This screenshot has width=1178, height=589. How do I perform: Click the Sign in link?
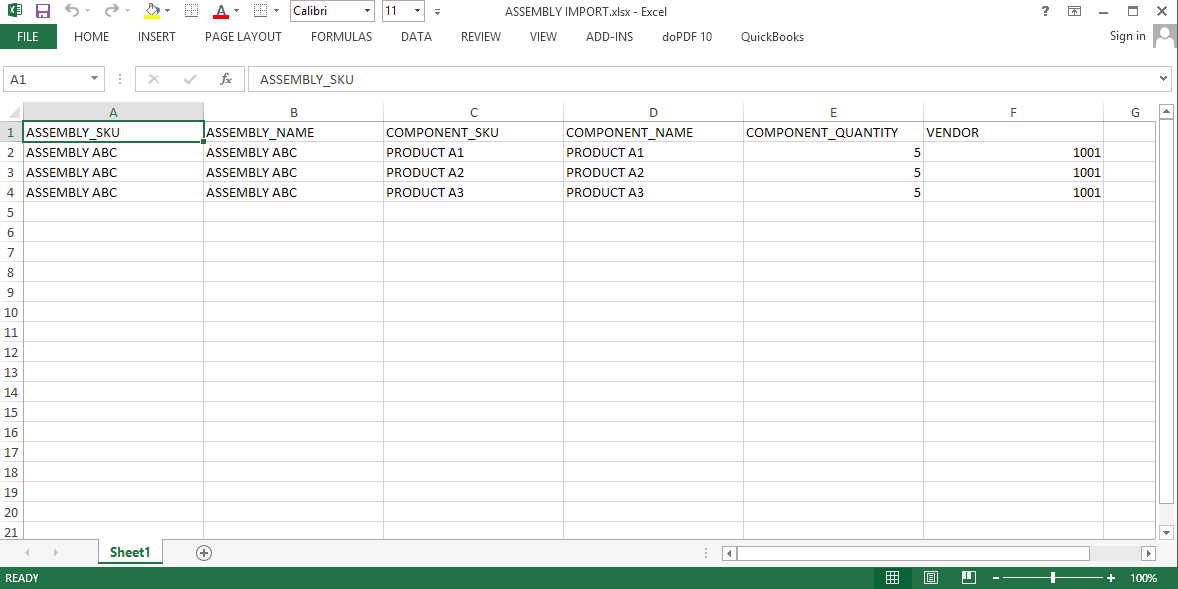click(x=1127, y=36)
